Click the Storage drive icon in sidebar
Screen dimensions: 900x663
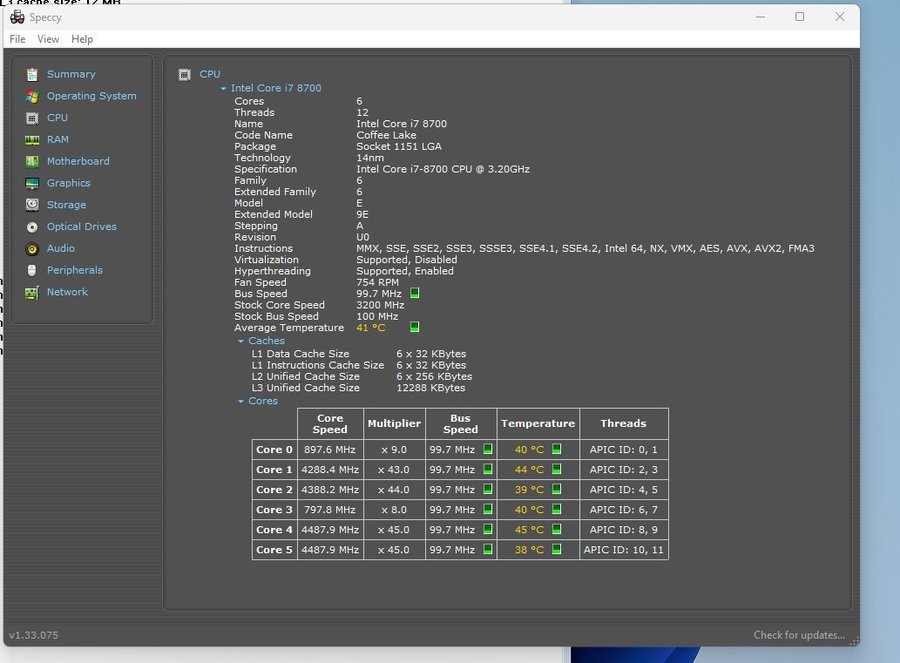(x=32, y=205)
